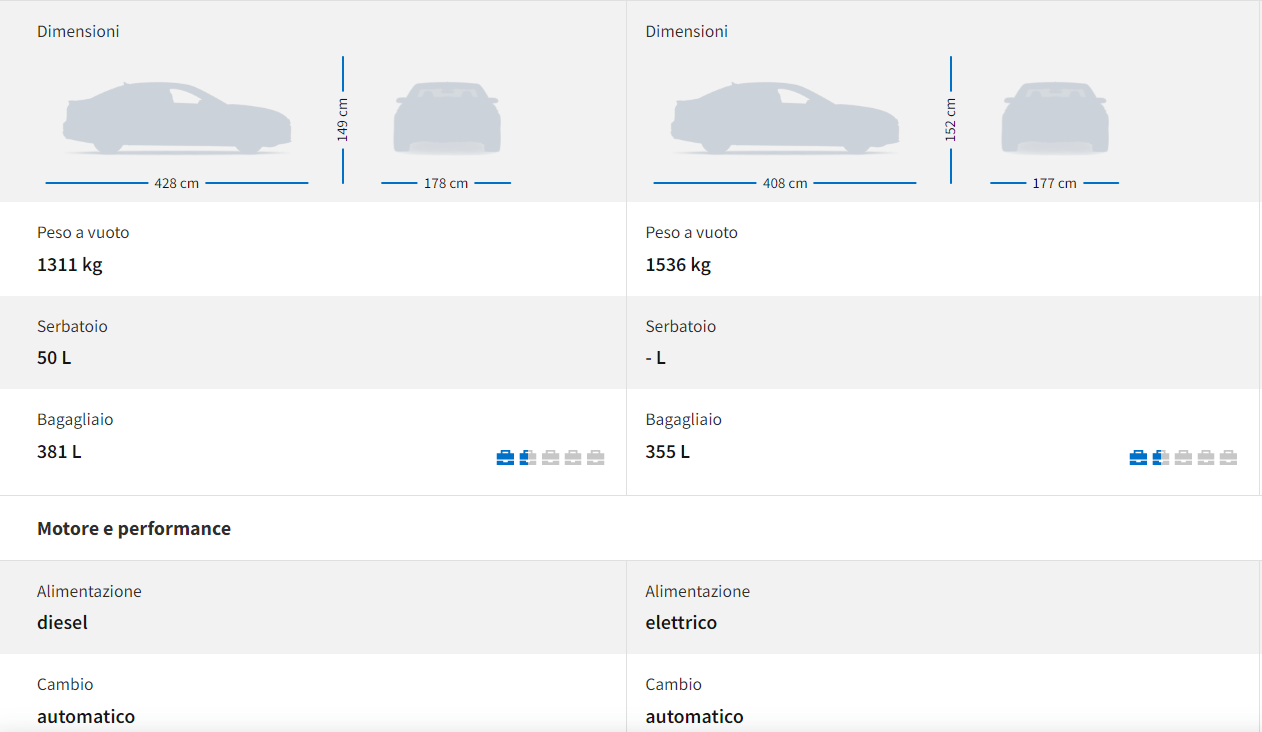The height and width of the screenshot is (732, 1262).
Task: Click the left car's rear-view silhouette
Action: click(x=446, y=118)
